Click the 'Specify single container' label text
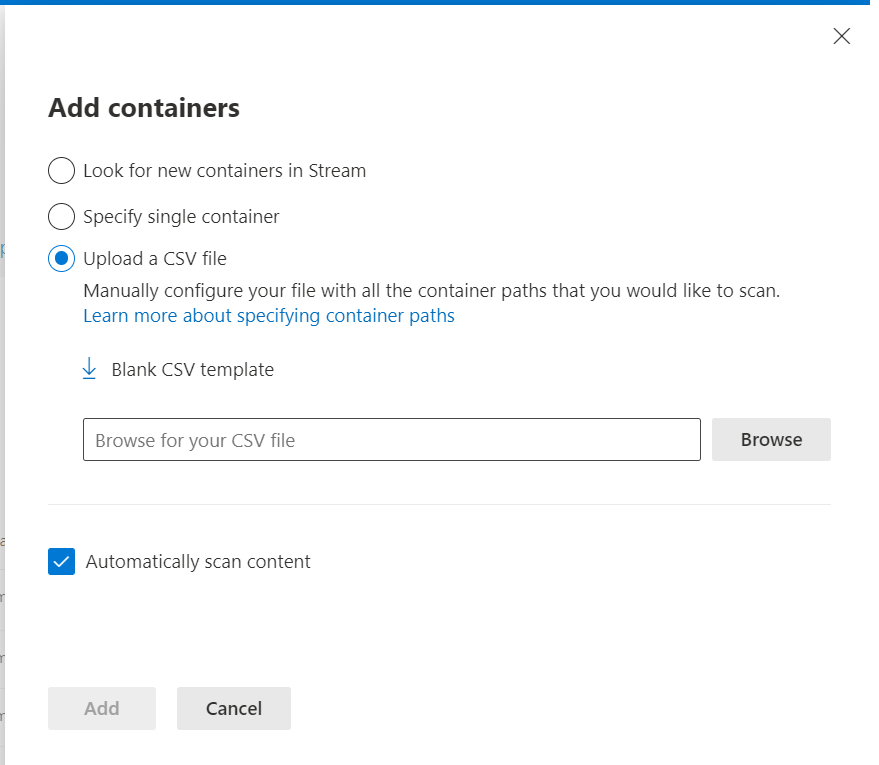This screenshot has width=879, height=765. coord(181,216)
